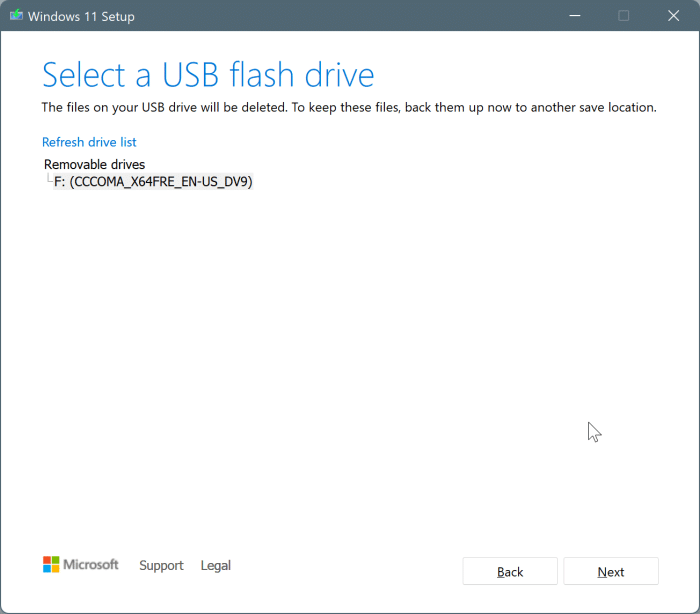The image size is (700, 614).
Task: Click the Refresh drive list link
Action: click(x=89, y=142)
